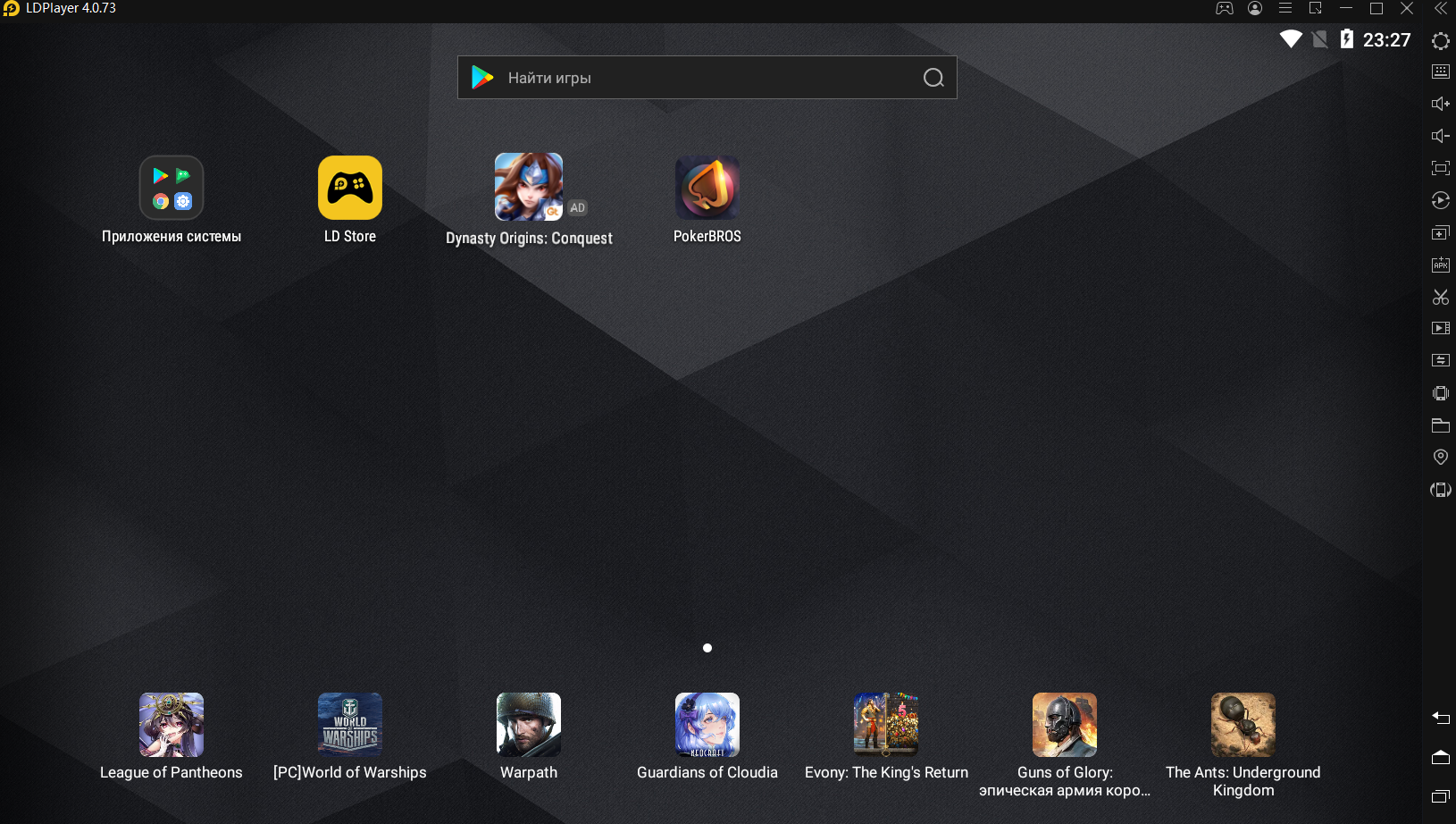Increase volume using sidebar speaker plus

pos(1441,104)
